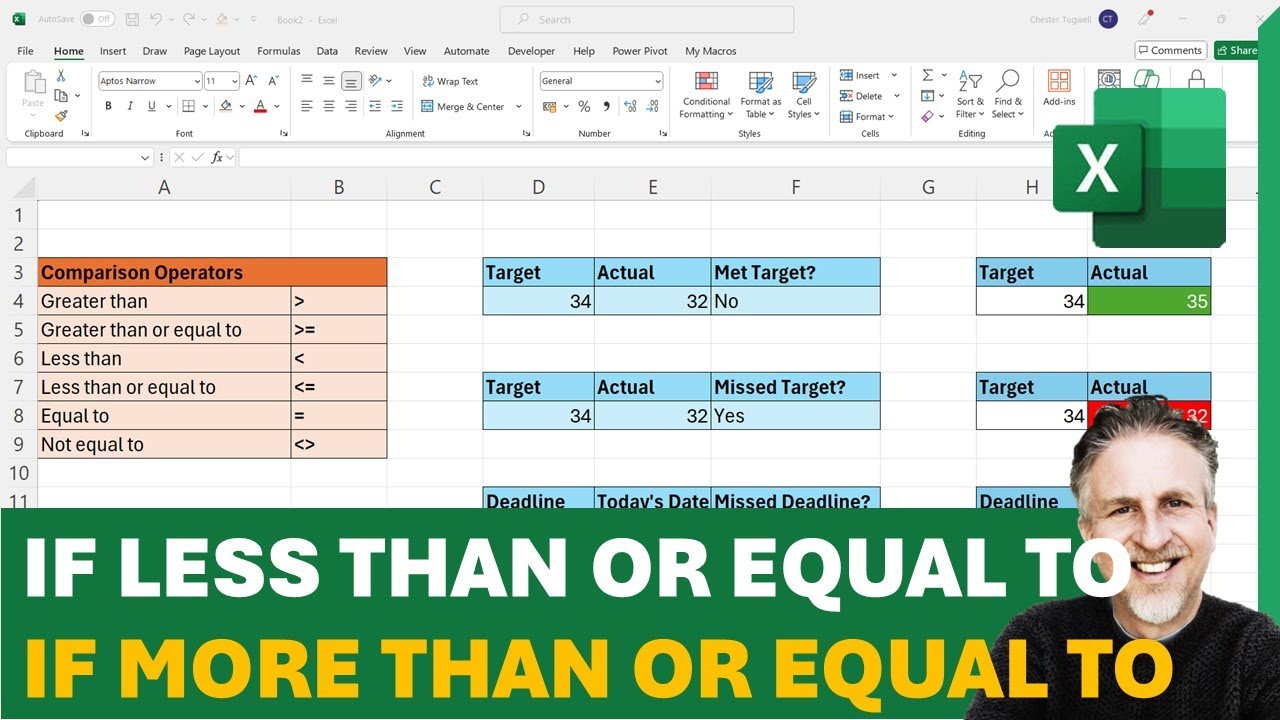Screen dimensions: 1280x720
Task: Select the Met Target cell showing No
Action: pos(796,301)
